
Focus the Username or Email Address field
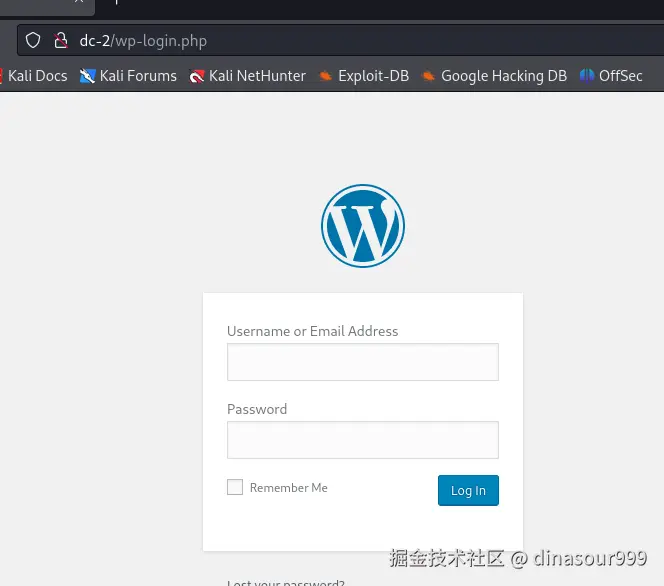point(363,362)
